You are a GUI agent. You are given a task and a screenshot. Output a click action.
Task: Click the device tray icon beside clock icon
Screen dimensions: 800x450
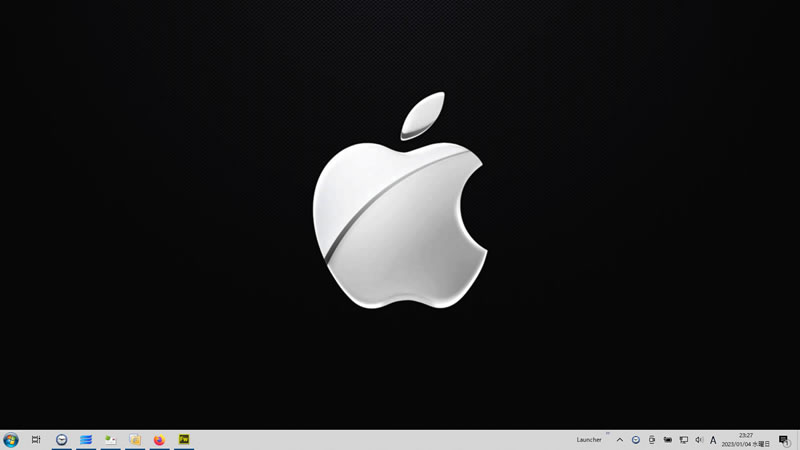pyautogui.click(x=652, y=440)
